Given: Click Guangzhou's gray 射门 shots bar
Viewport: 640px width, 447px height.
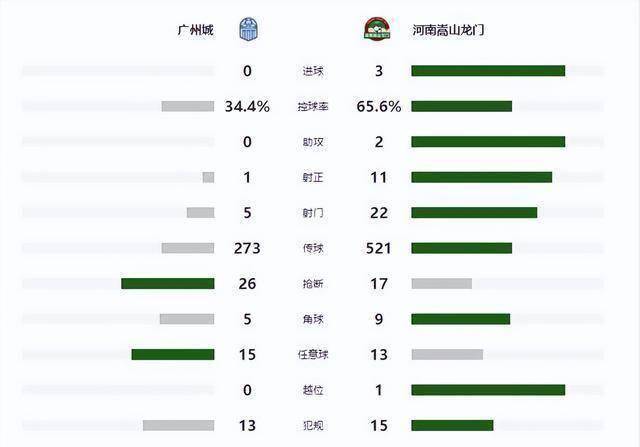Looking at the screenshot, I should (x=200, y=213).
